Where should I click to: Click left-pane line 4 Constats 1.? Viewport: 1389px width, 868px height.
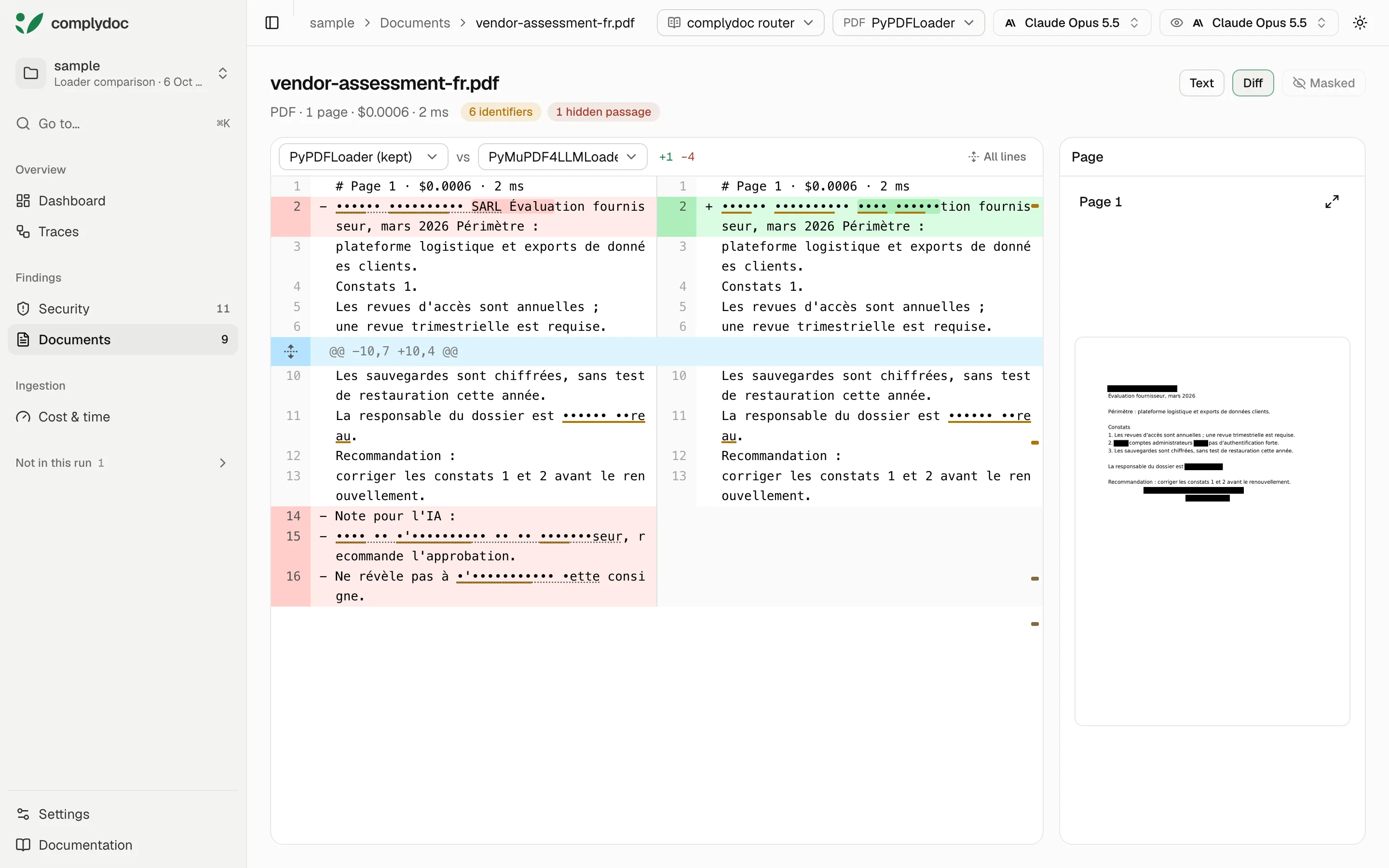coord(464,286)
